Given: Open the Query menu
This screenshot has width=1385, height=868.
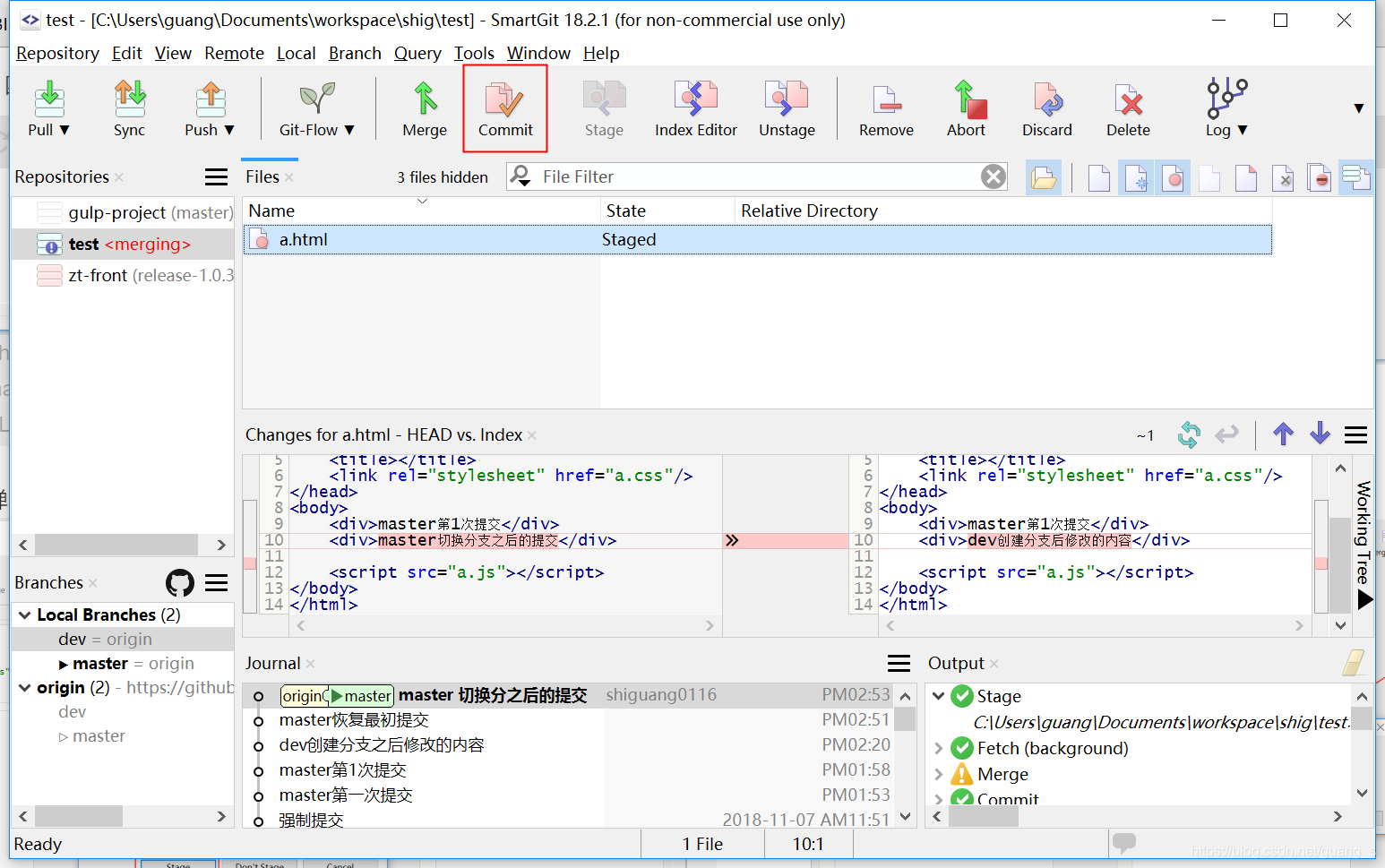Looking at the screenshot, I should coord(417,54).
